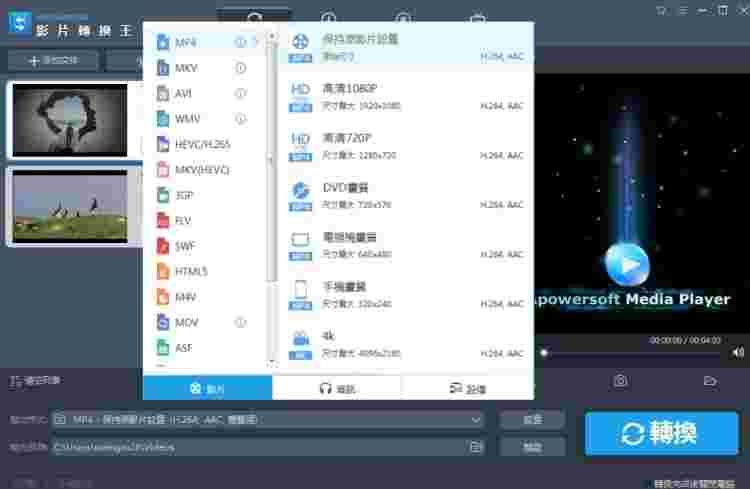Image resolution: width=750 pixels, height=489 pixels.
Task: Take a snapshot with the camera icon
Action: (620, 381)
